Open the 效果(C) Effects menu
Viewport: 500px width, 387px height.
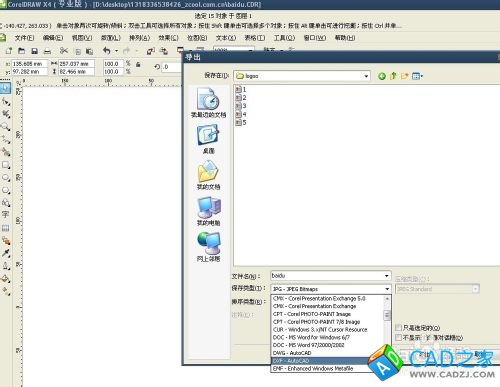pyautogui.click(x=168, y=38)
